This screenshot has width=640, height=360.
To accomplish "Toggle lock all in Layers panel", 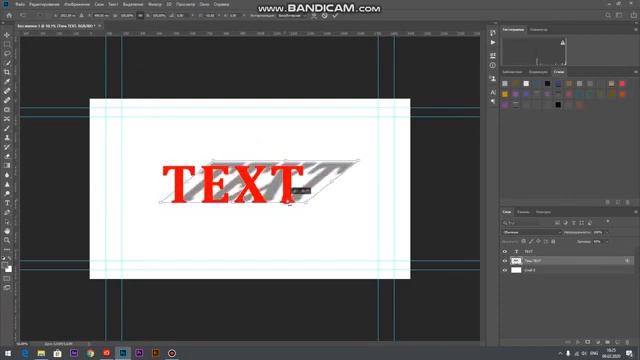I will (553, 242).
